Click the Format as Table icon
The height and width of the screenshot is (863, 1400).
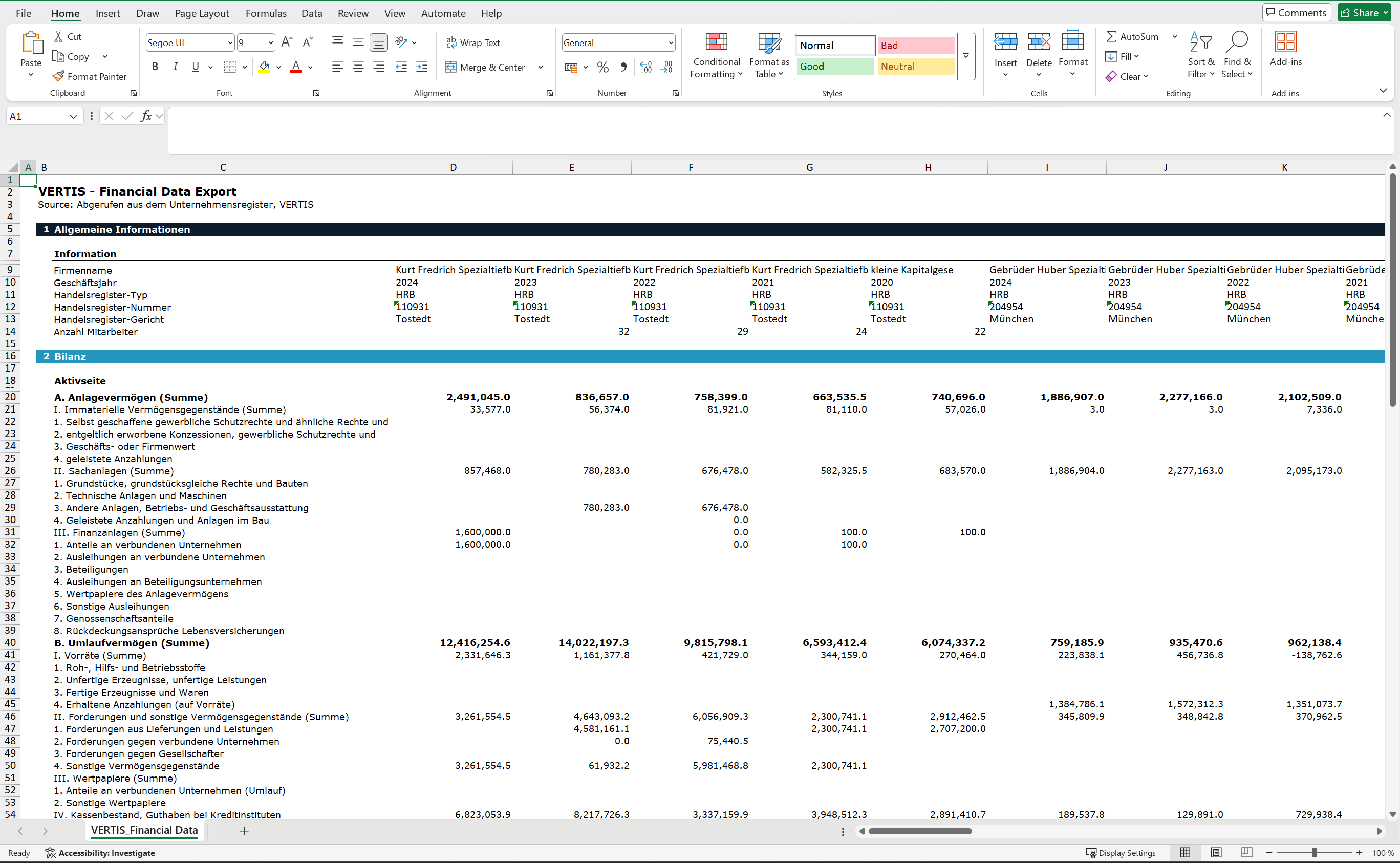point(769,42)
